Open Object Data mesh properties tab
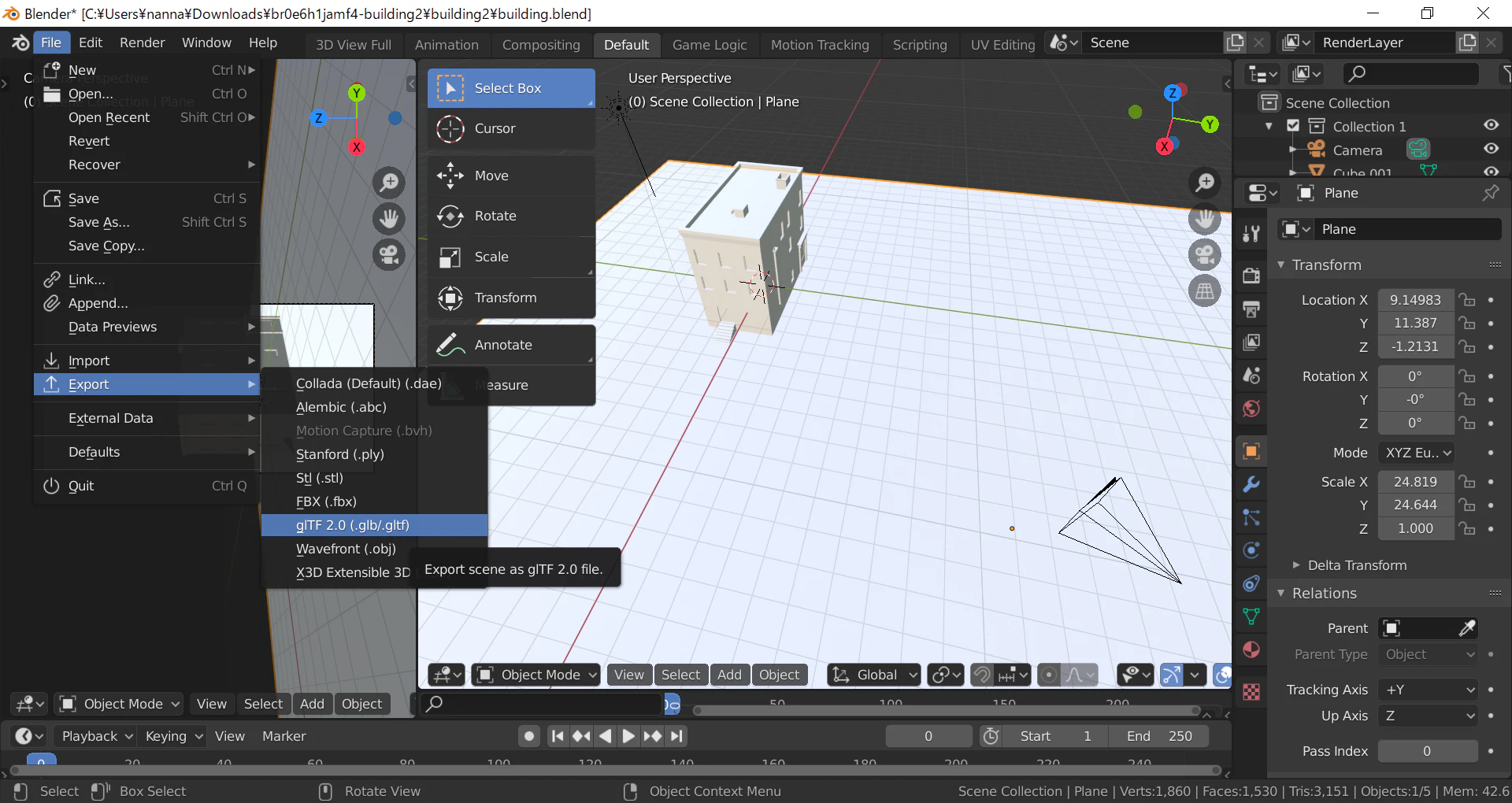1512x803 pixels. (1251, 616)
